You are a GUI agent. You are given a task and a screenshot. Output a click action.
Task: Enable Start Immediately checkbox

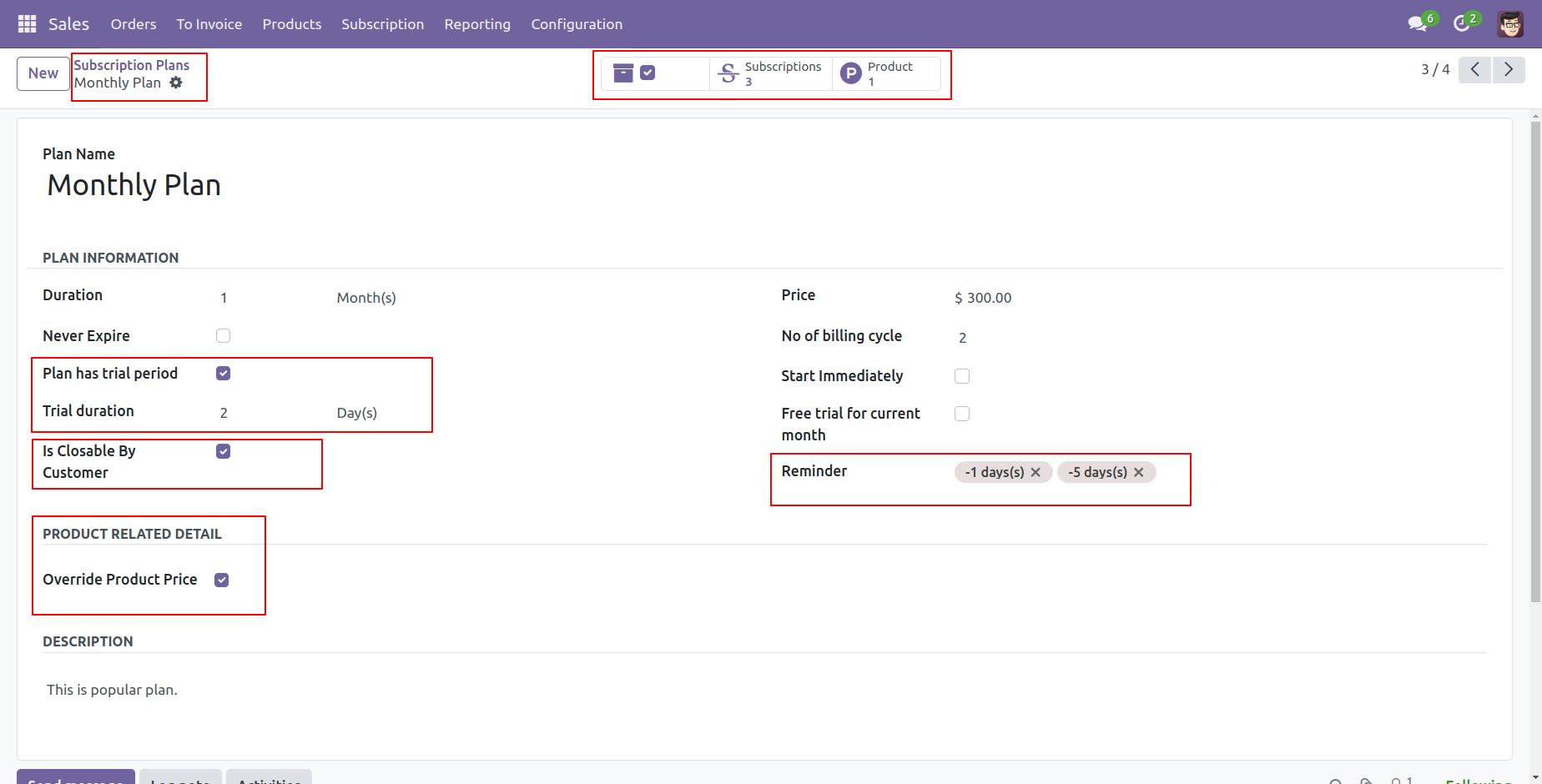pos(962,376)
